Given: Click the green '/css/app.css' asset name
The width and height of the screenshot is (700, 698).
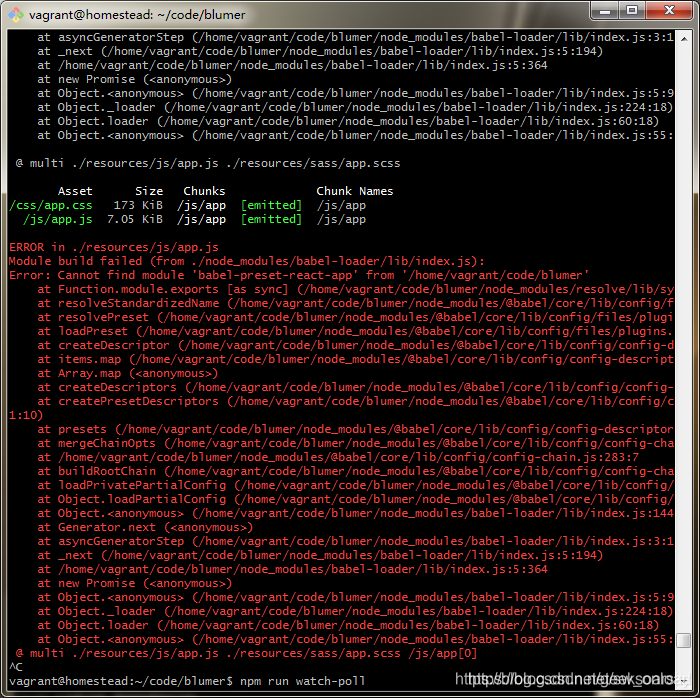Looking at the screenshot, I should click(51, 205).
